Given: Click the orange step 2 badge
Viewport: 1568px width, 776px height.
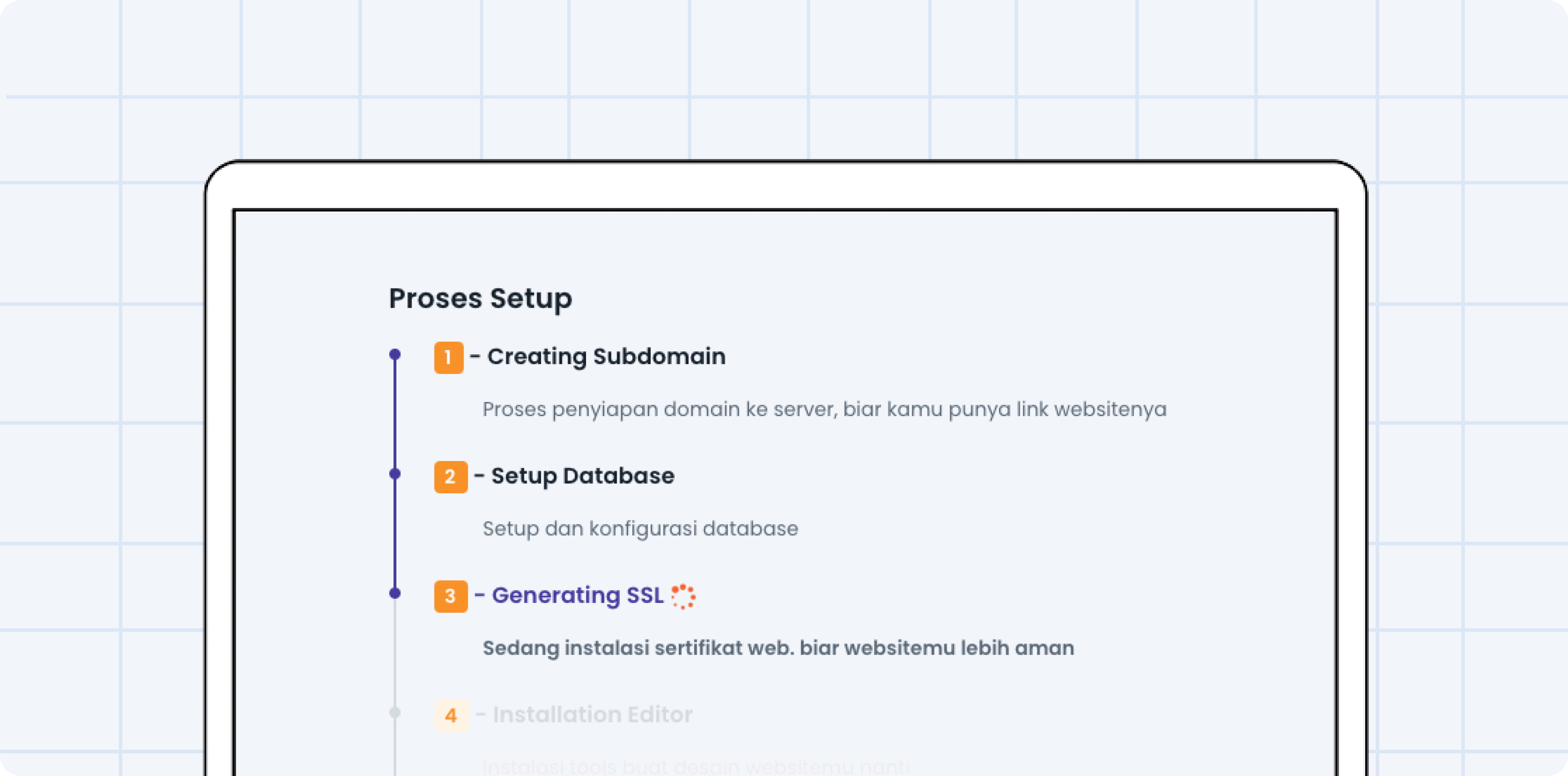Looking at the screenshot, I should (x=451, y=477).
